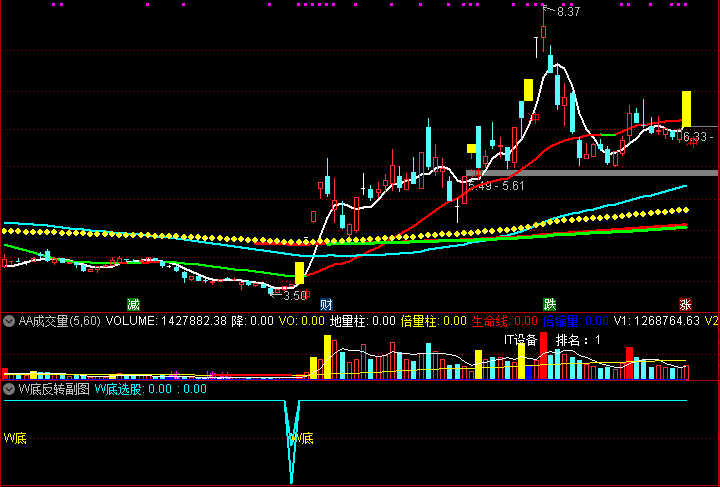The width and height of the screenshot is (720, 487).
Task: Click the 5.49 - 5.61 range label
Action: tap(496, 186)
